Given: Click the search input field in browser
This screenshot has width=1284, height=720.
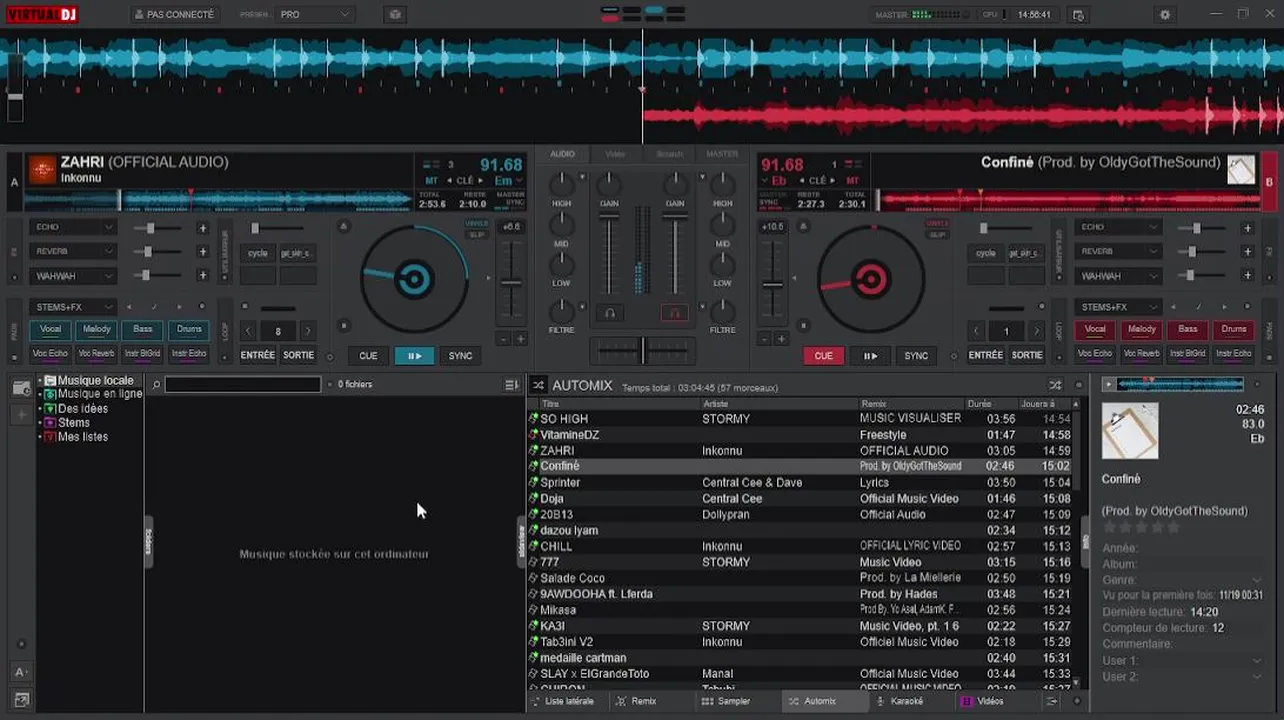Looking at the screenshot, I should tap(243, 384).
